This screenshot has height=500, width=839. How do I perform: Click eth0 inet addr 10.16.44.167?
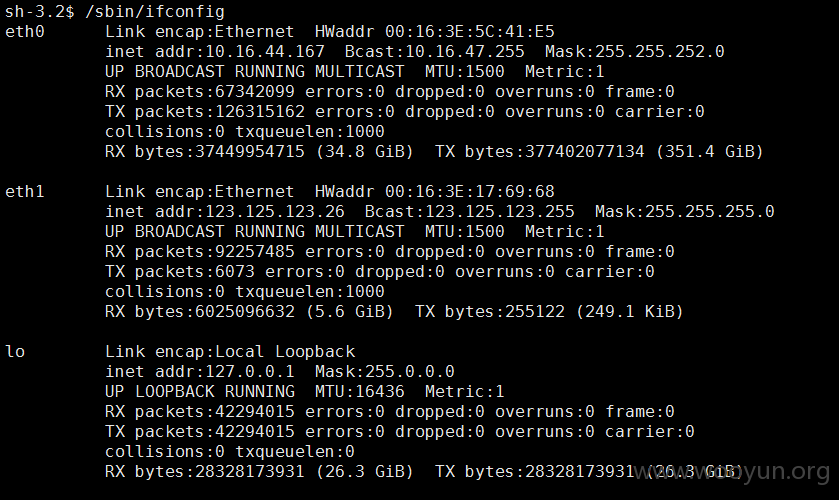point(215,51)
